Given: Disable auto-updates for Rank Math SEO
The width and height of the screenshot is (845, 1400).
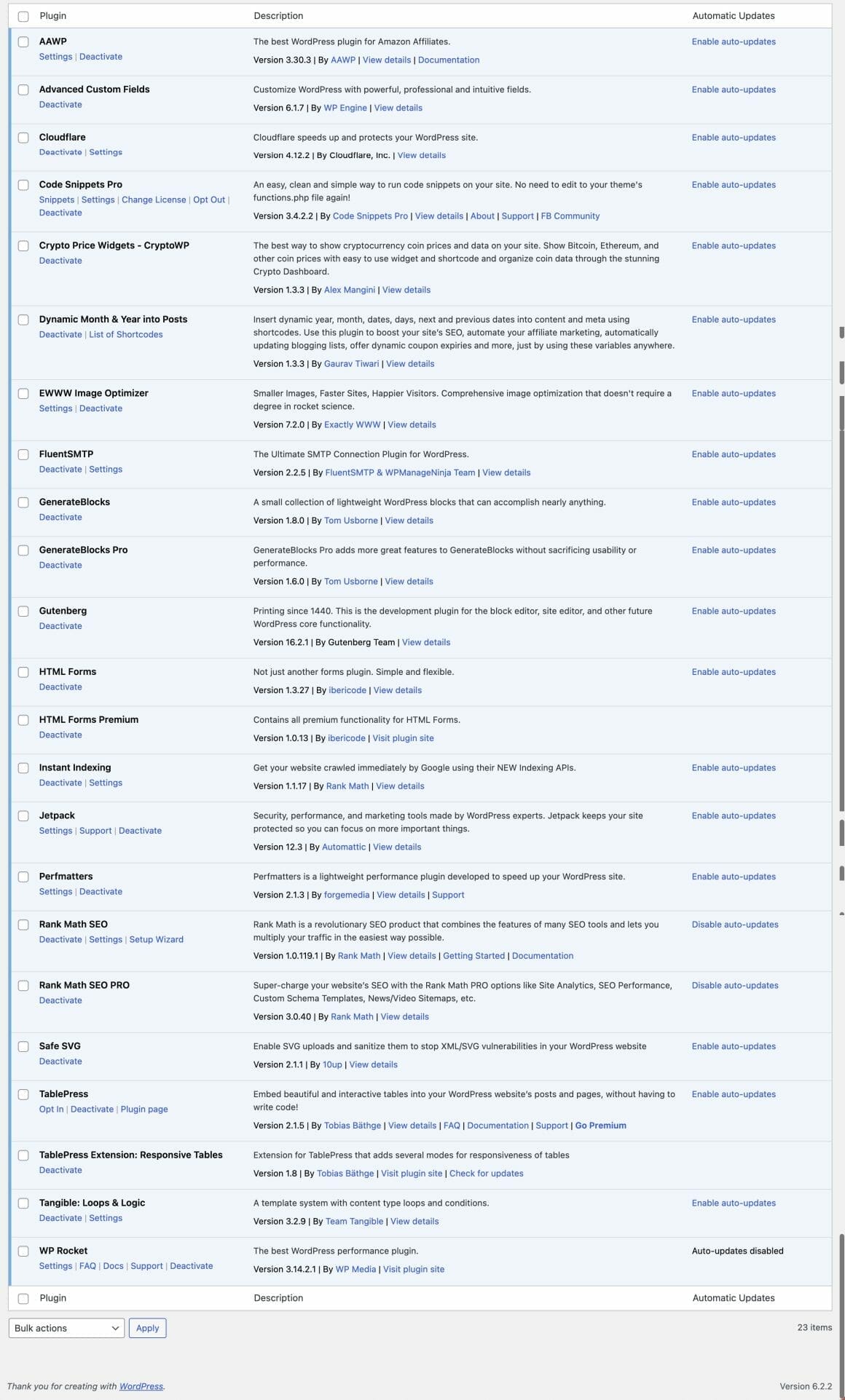Looking at the screenshot, I should (735, 925).
